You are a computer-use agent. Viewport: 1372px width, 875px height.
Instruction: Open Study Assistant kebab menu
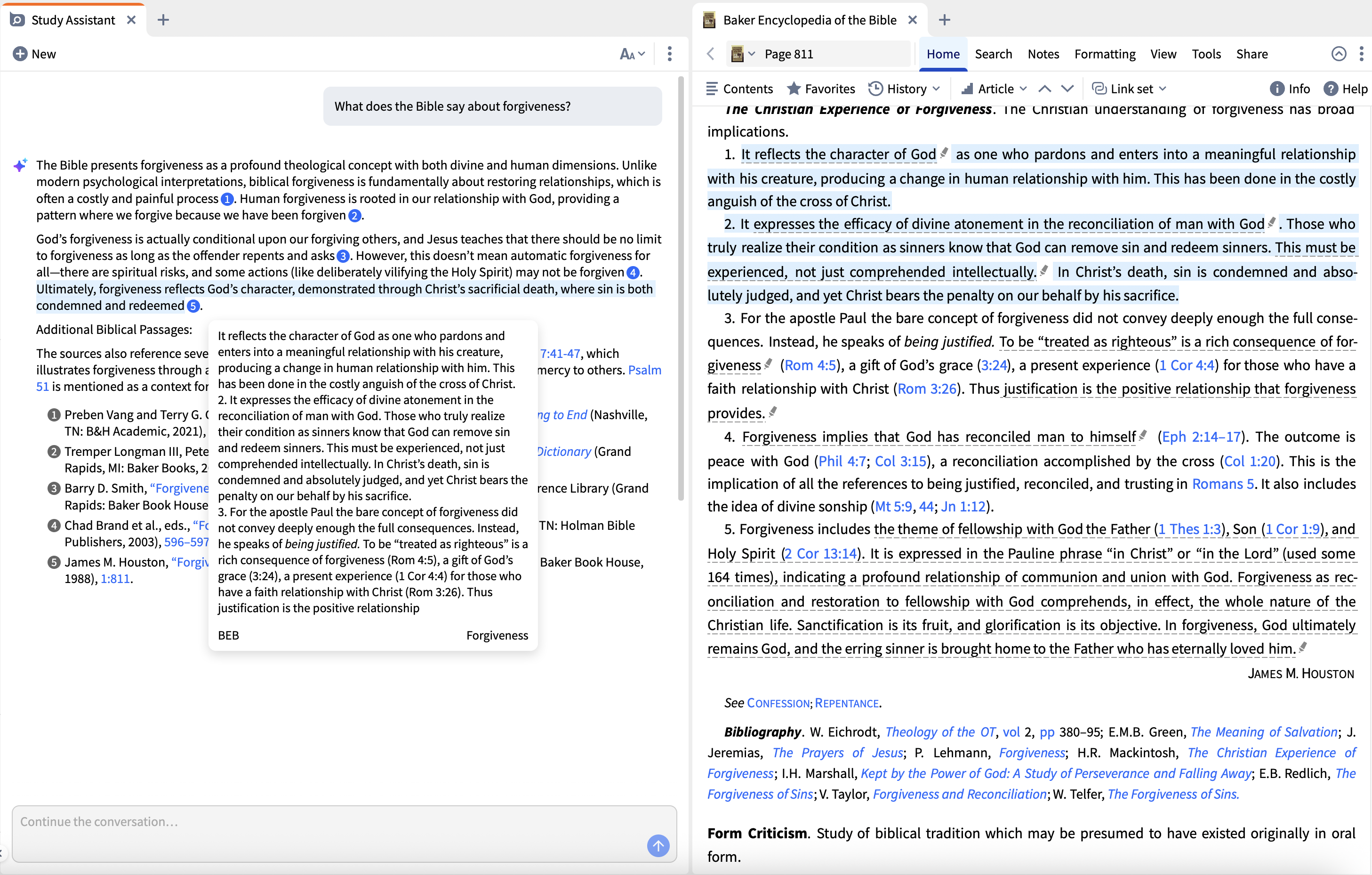[669, 54]
